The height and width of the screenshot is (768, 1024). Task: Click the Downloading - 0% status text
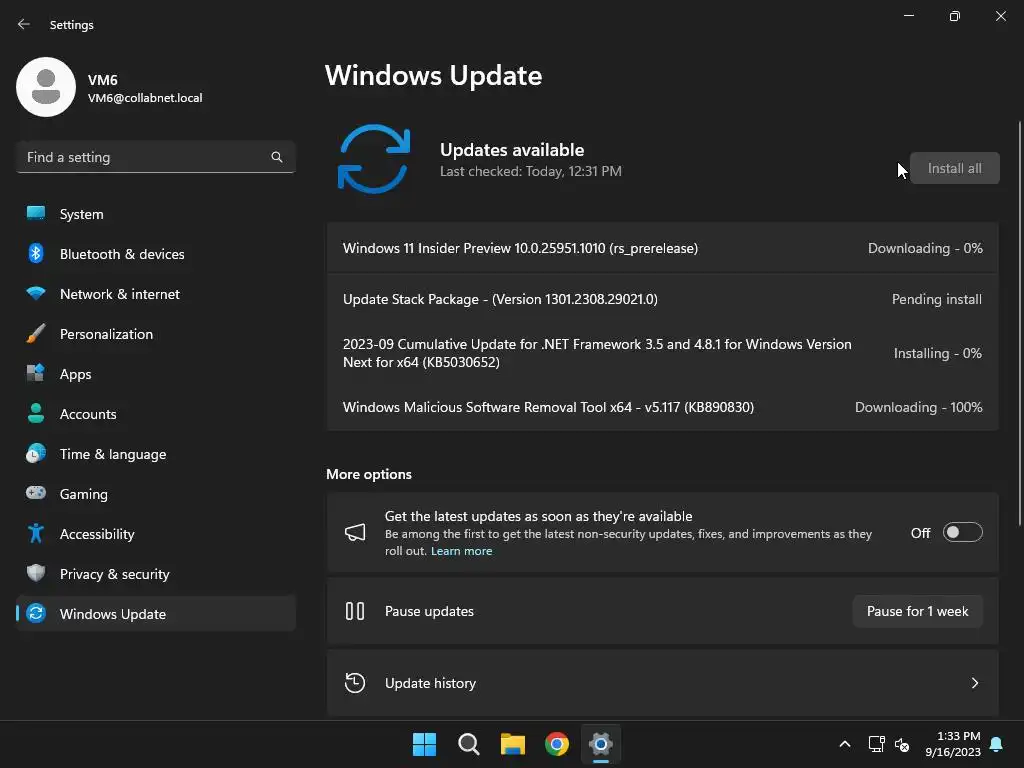pyautogui.click(x=925, y=248)
